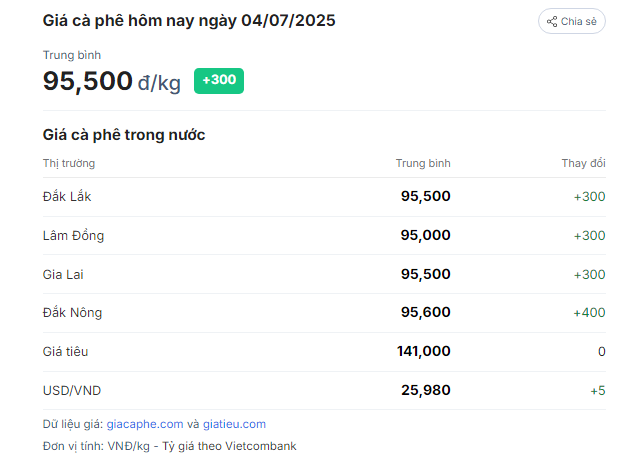Click the 25,980 exchange rate value
Screen dimensions: 635x469
point(426,390)
